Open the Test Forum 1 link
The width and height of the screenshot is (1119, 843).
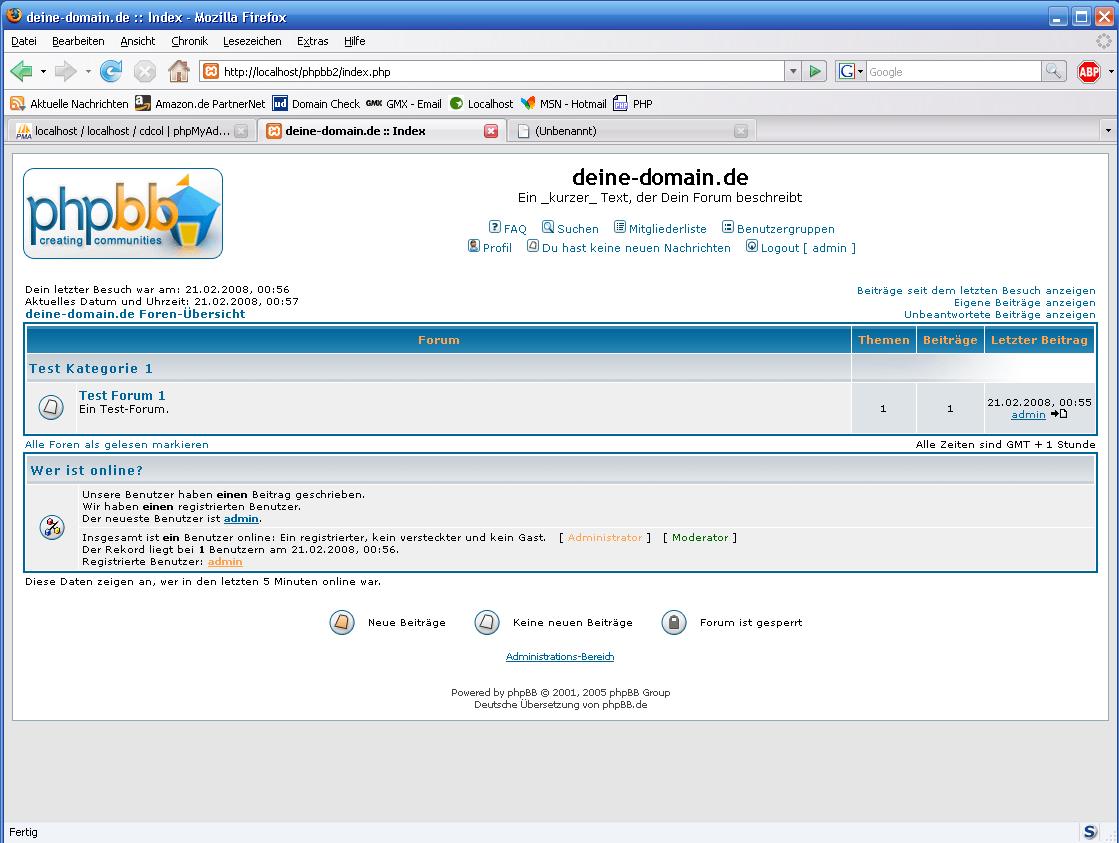pyautogui.click(x=122, y=396)
